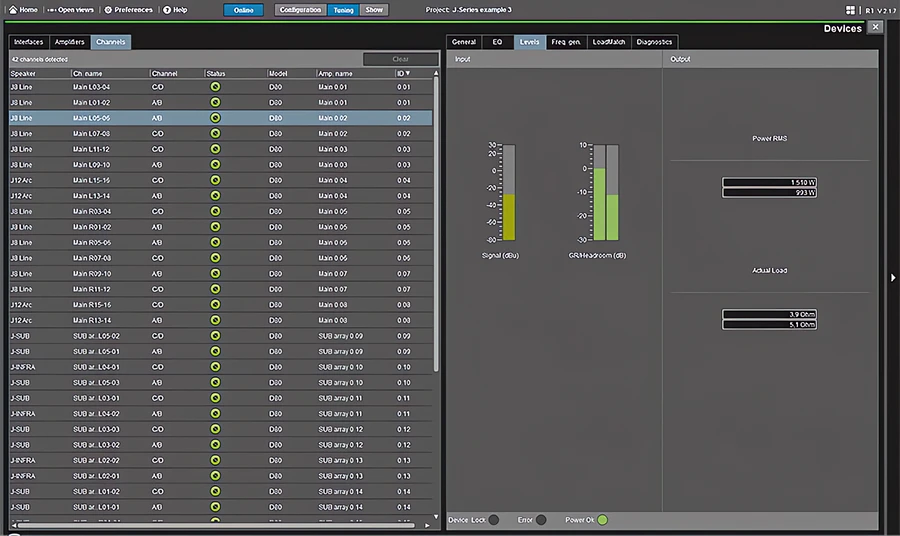Select the SUB ar. L01-01 row
This screenshot has height=536, width=900.
point(221,507)
